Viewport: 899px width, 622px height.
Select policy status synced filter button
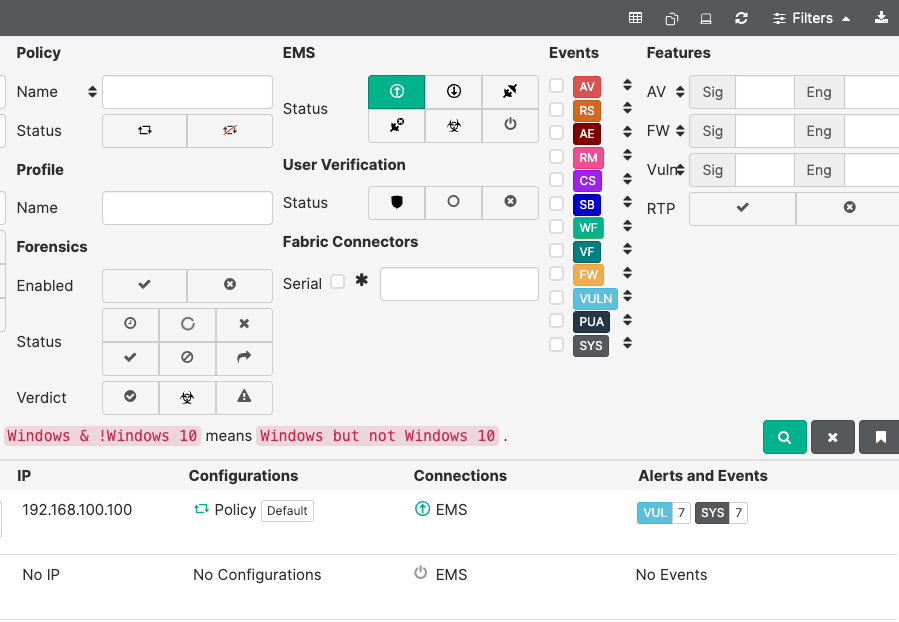(x=144, y=131)
